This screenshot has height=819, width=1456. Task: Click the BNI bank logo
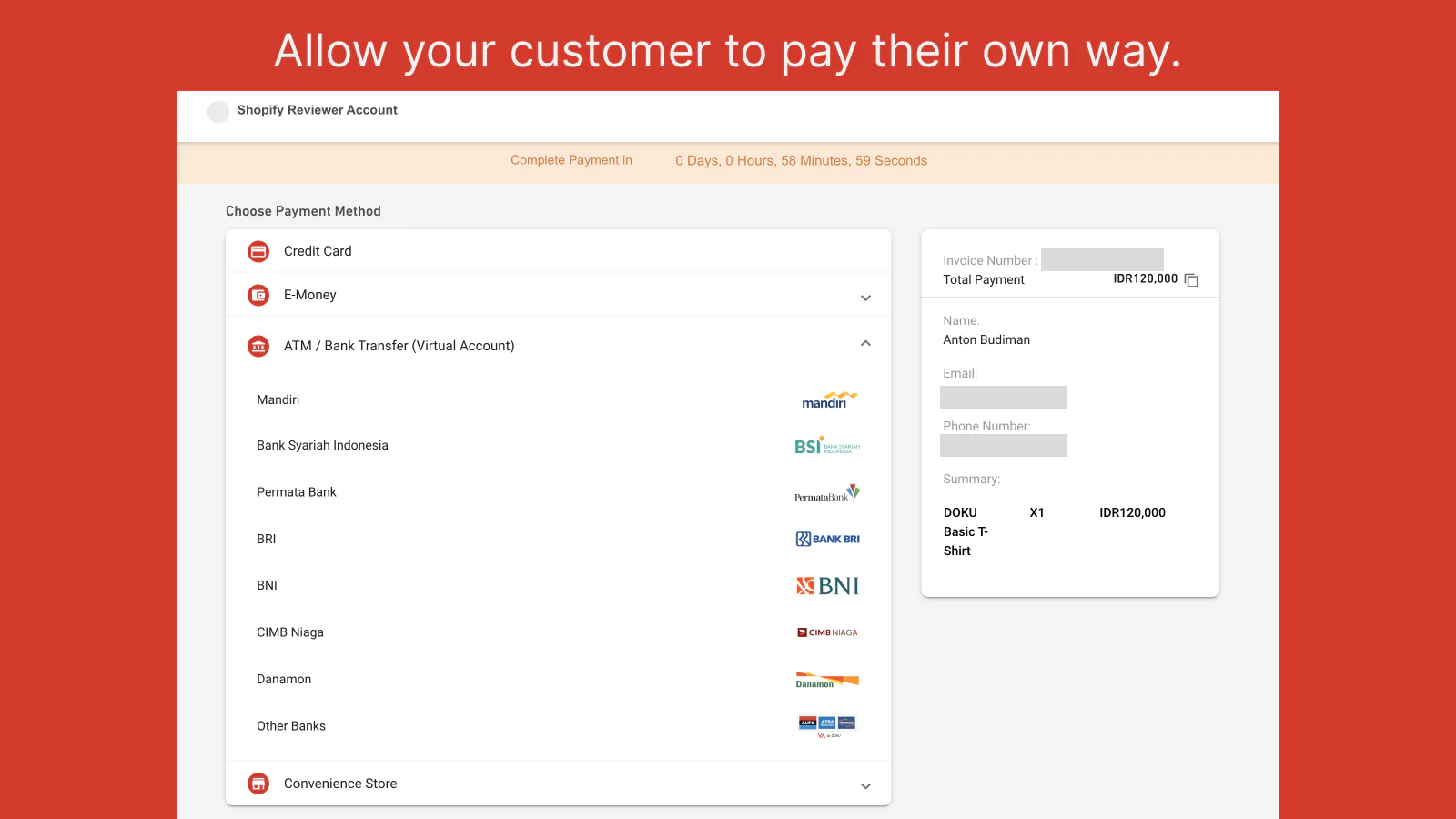click(x=827, y=586)
